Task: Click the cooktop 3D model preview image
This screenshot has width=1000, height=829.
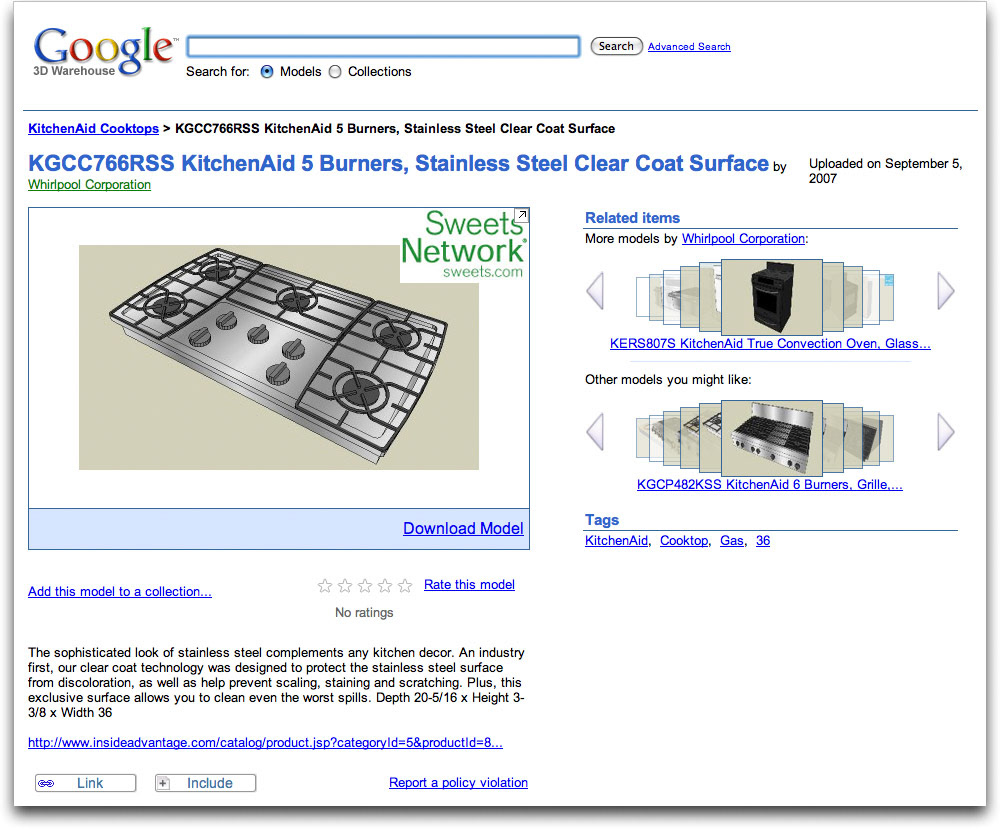Action: (x=279, y=357)
